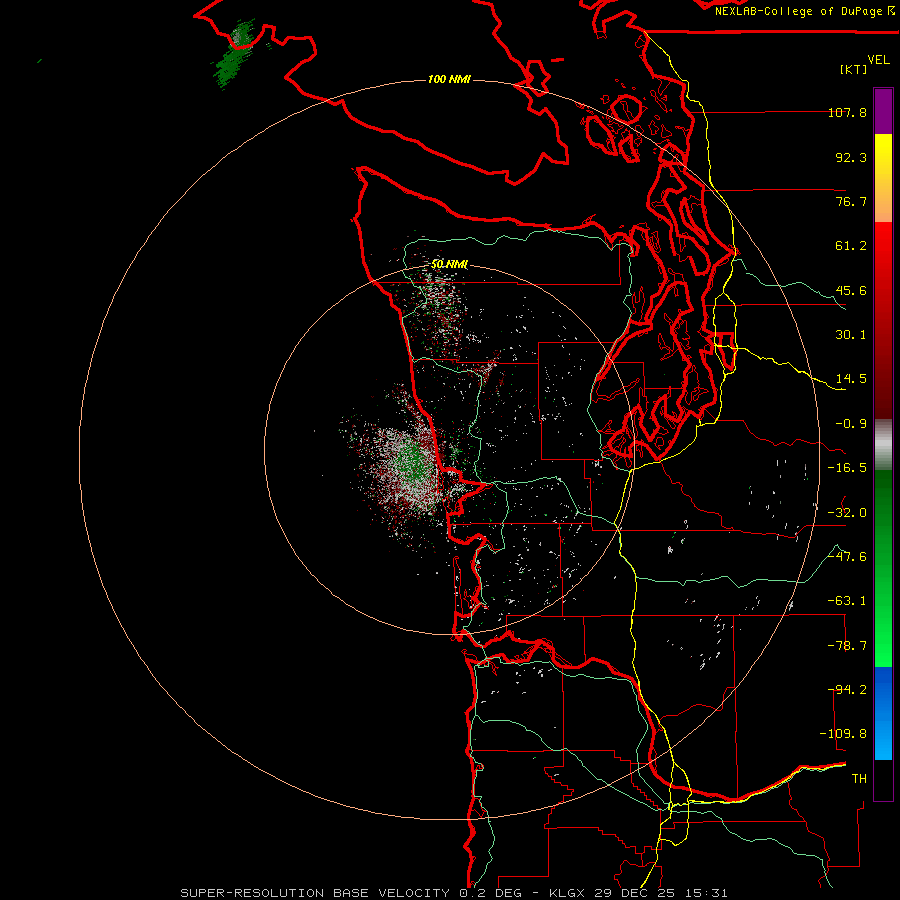Select the 14.5 legend value

coord(851,379)
